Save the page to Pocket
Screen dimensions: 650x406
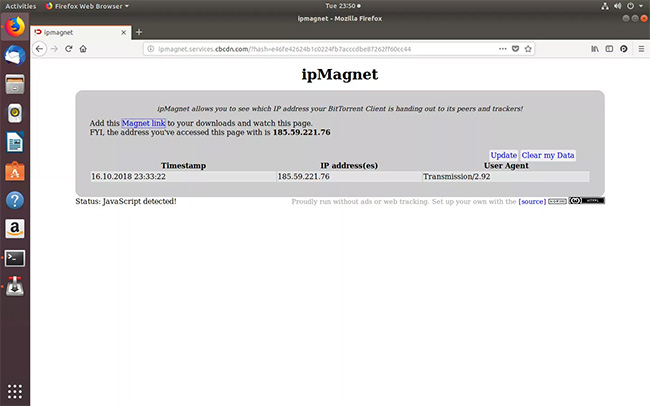pos(515,49)
